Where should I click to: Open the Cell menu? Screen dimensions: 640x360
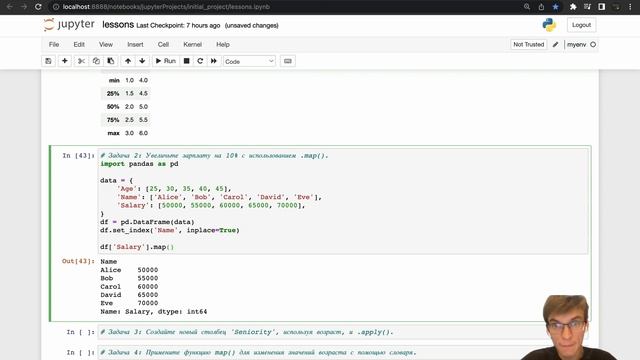163,44
